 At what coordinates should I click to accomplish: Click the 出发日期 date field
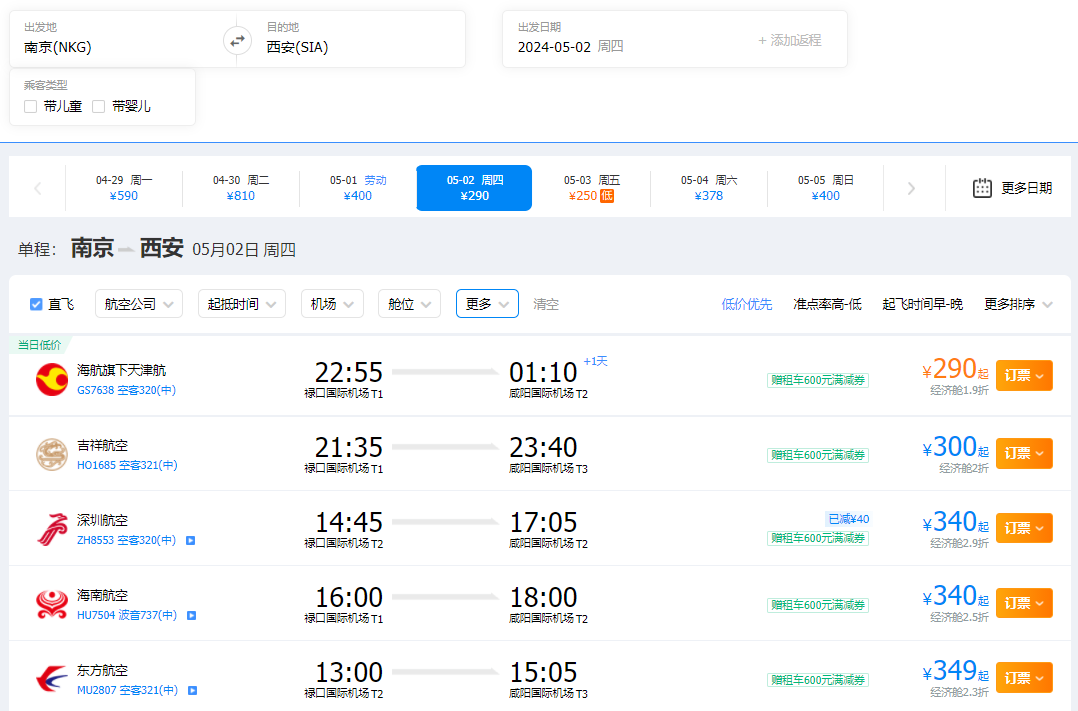tap(600, 40)
